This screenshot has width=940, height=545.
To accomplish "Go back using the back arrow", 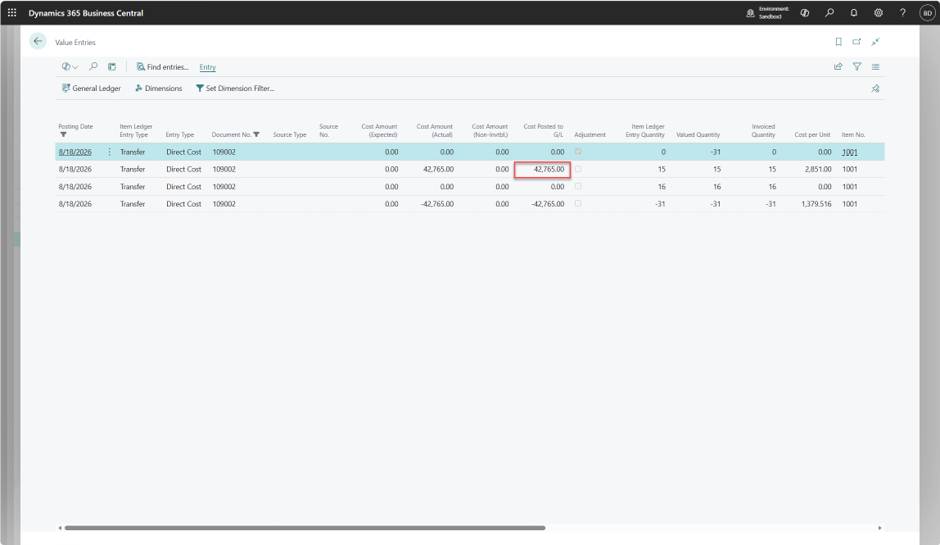I will click(38, 41).
